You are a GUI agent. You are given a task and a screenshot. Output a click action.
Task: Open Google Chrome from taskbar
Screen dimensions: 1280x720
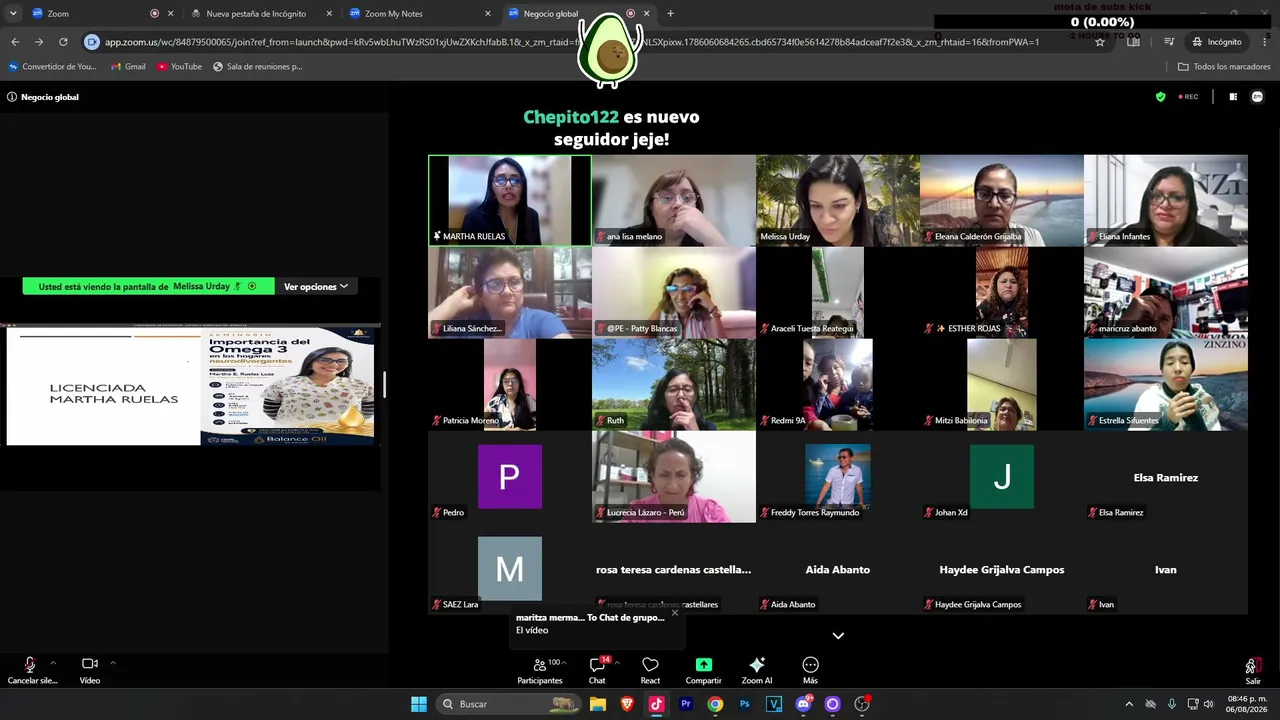(715, 704)
